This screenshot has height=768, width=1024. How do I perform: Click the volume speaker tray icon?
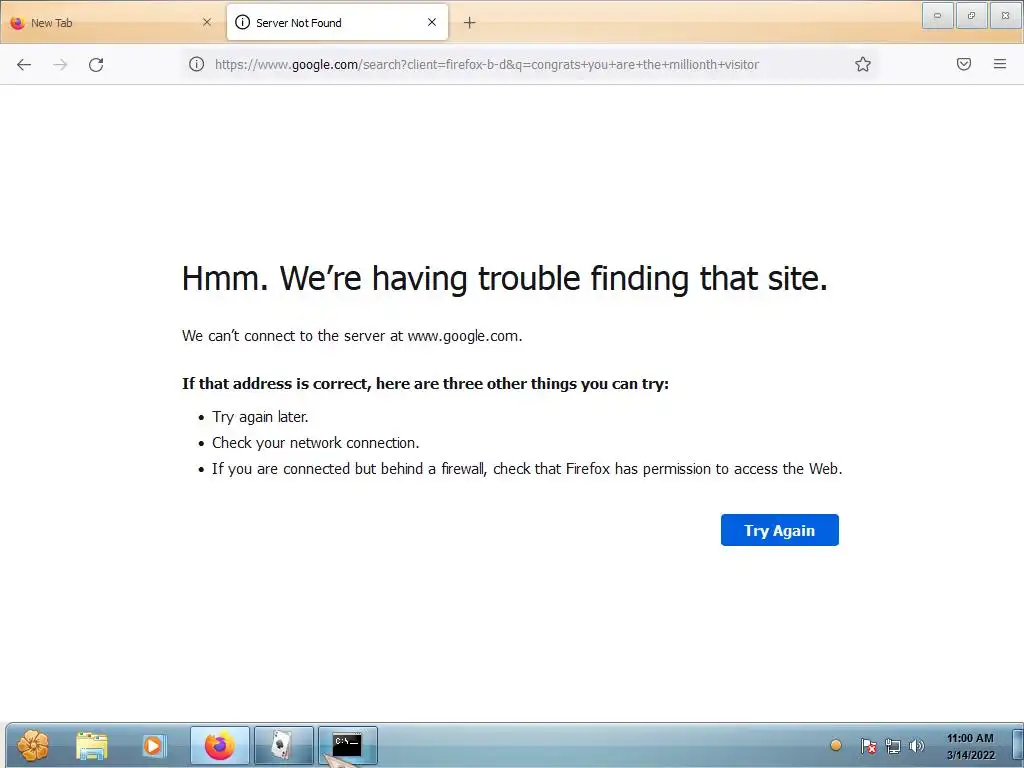(917, 745)
